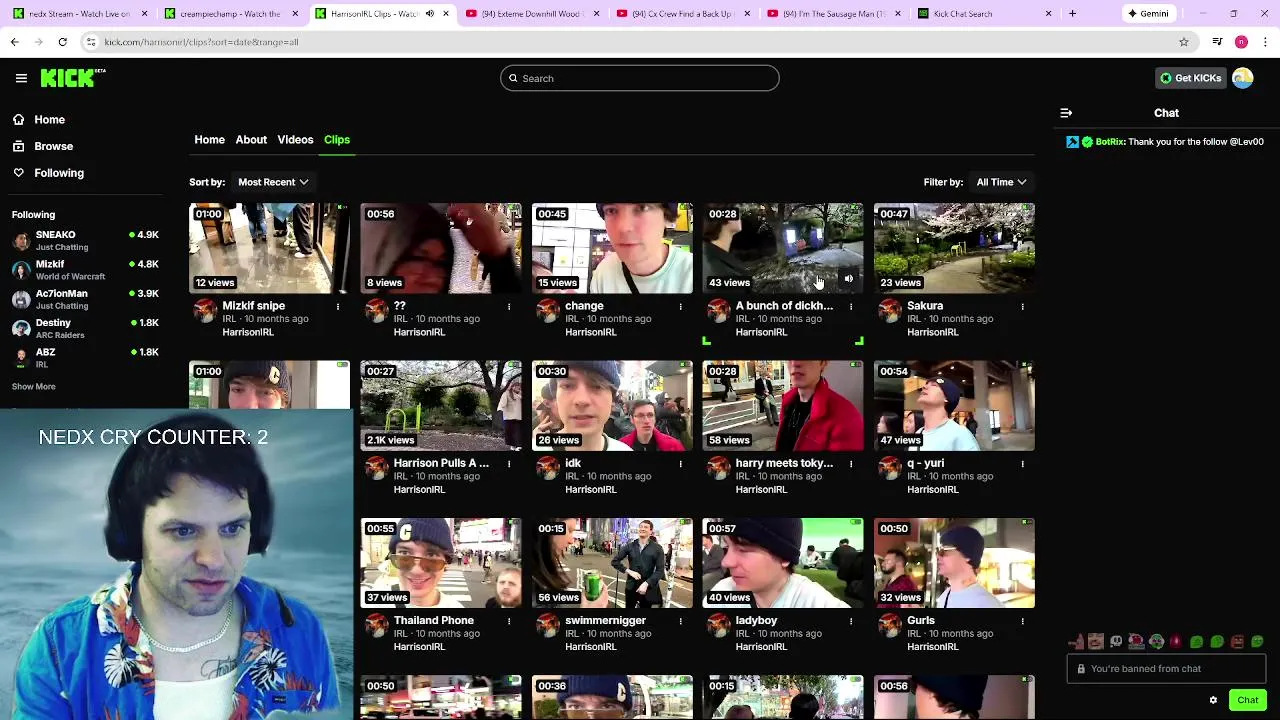This screenshot has width=1280, height=720.
Task: Open options menu for change clip
Action: 681,307
